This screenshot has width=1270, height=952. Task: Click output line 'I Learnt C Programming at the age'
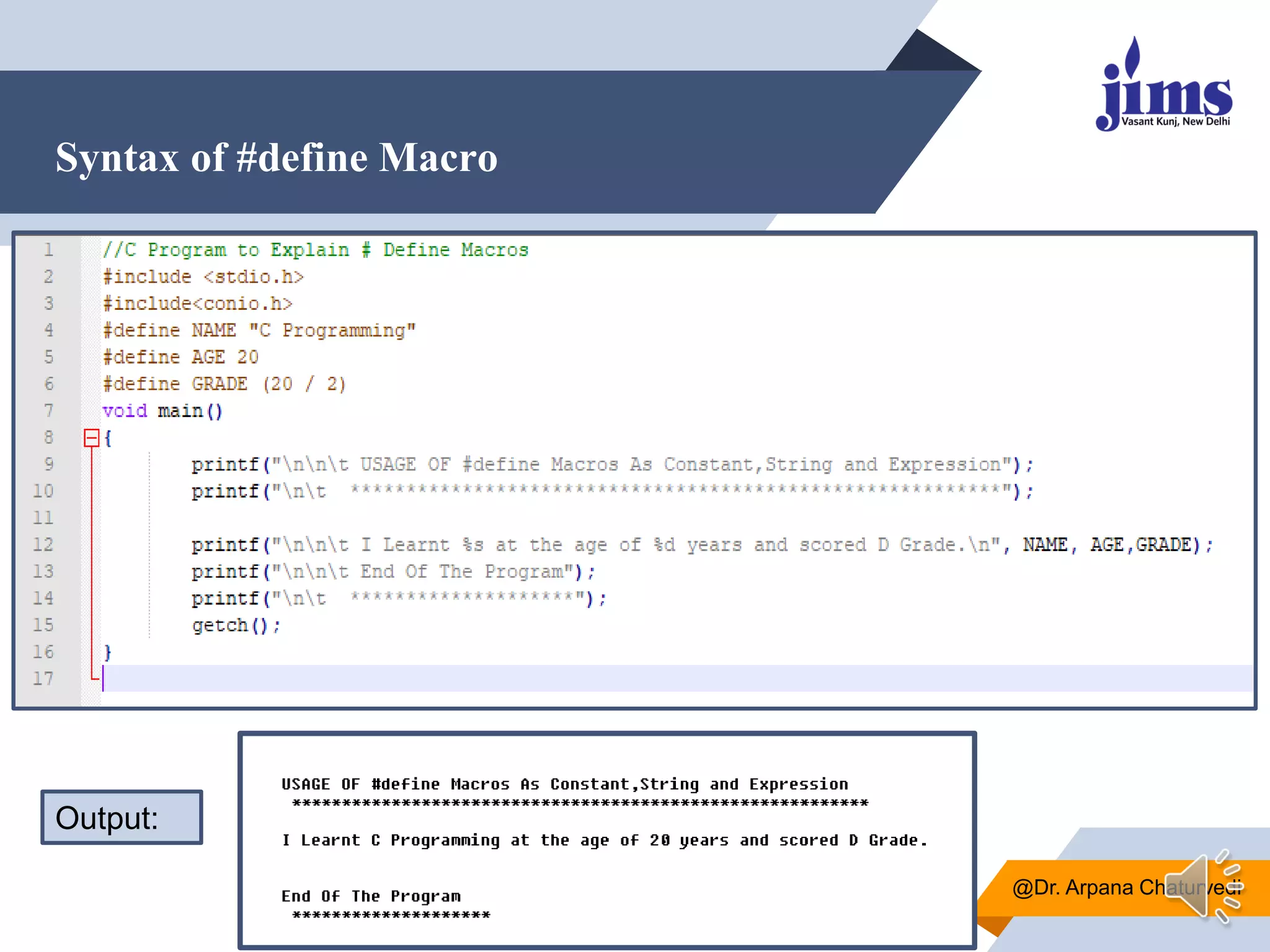[605, 840]
